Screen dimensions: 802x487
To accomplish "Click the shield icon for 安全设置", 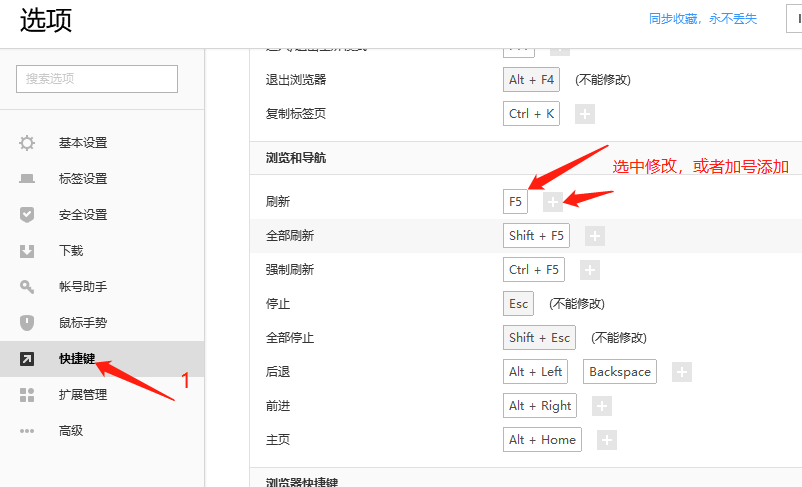I will tap(27, 215).
